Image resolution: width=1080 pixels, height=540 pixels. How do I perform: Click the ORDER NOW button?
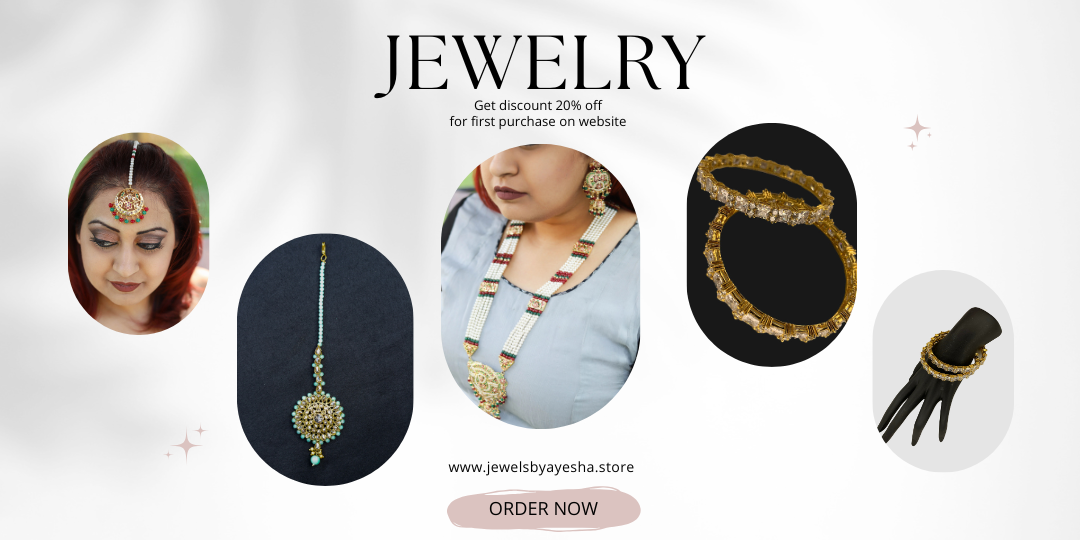click(543, 509)
